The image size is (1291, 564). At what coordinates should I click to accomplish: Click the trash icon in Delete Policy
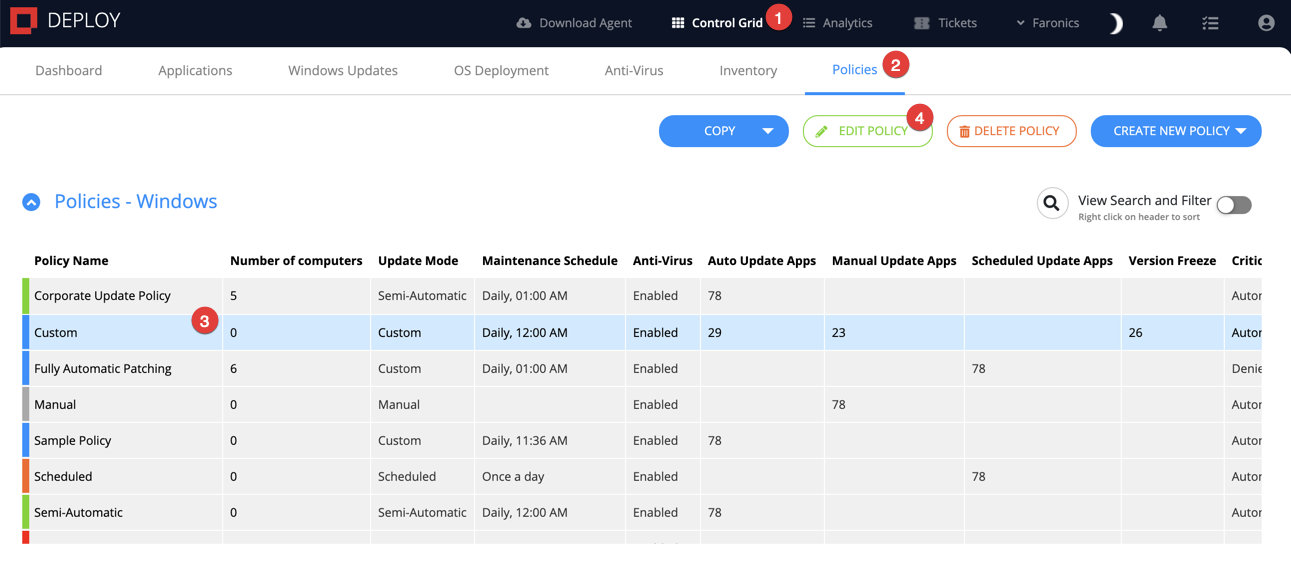[x=964, y=131]
